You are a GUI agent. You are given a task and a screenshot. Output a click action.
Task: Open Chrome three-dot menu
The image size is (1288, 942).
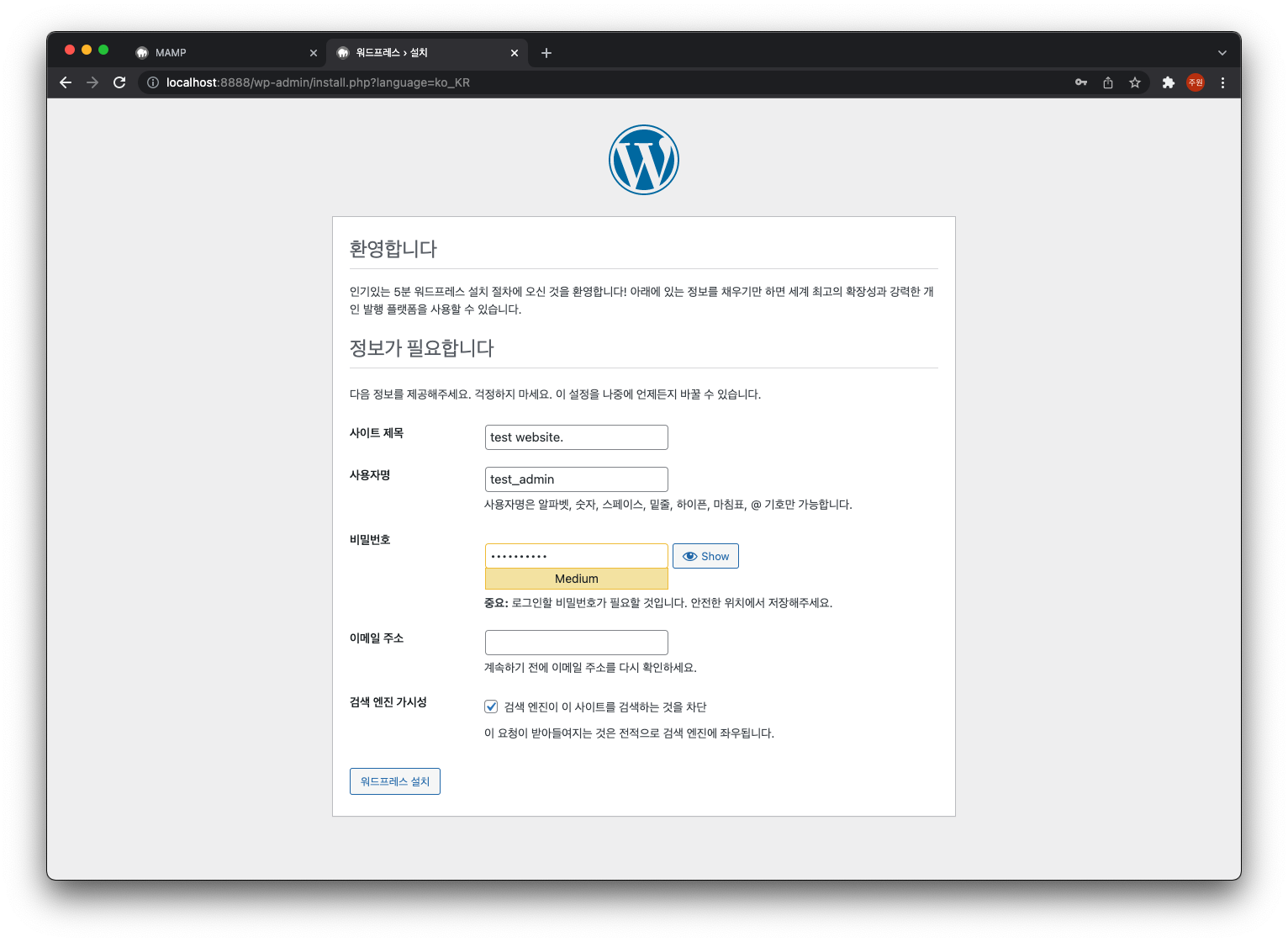[x=1222, y=82]
